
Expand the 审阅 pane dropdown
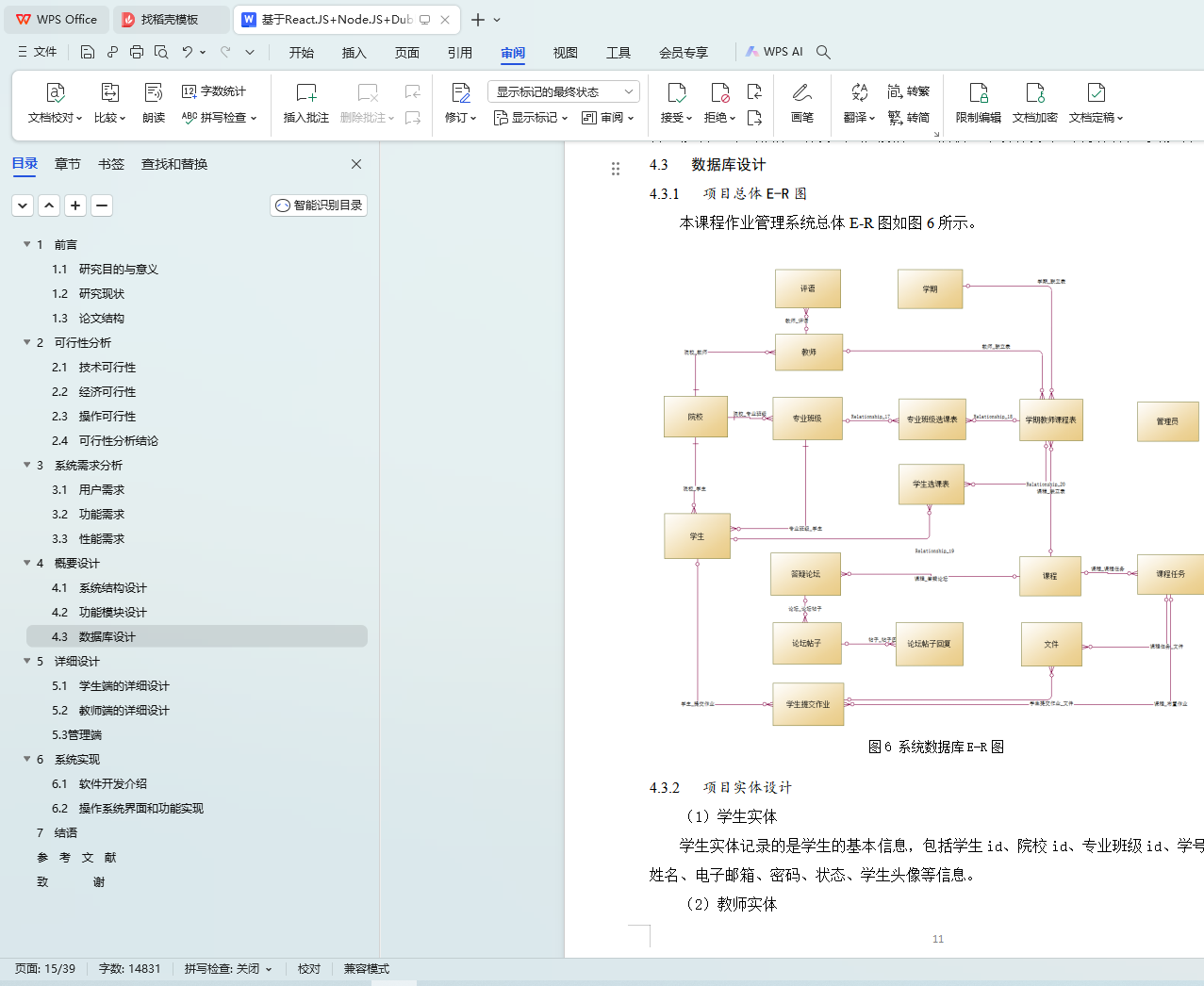pos(608,118)
